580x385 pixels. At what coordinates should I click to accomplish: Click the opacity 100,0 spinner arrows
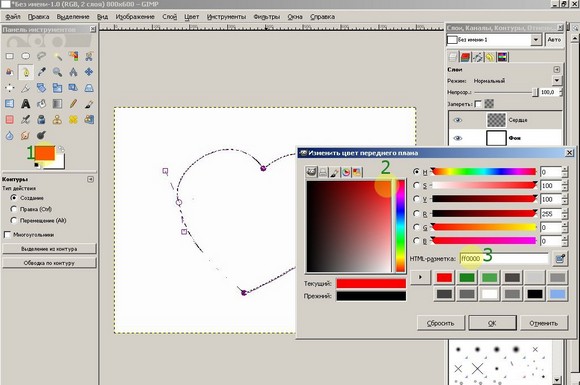click(561, 92)
